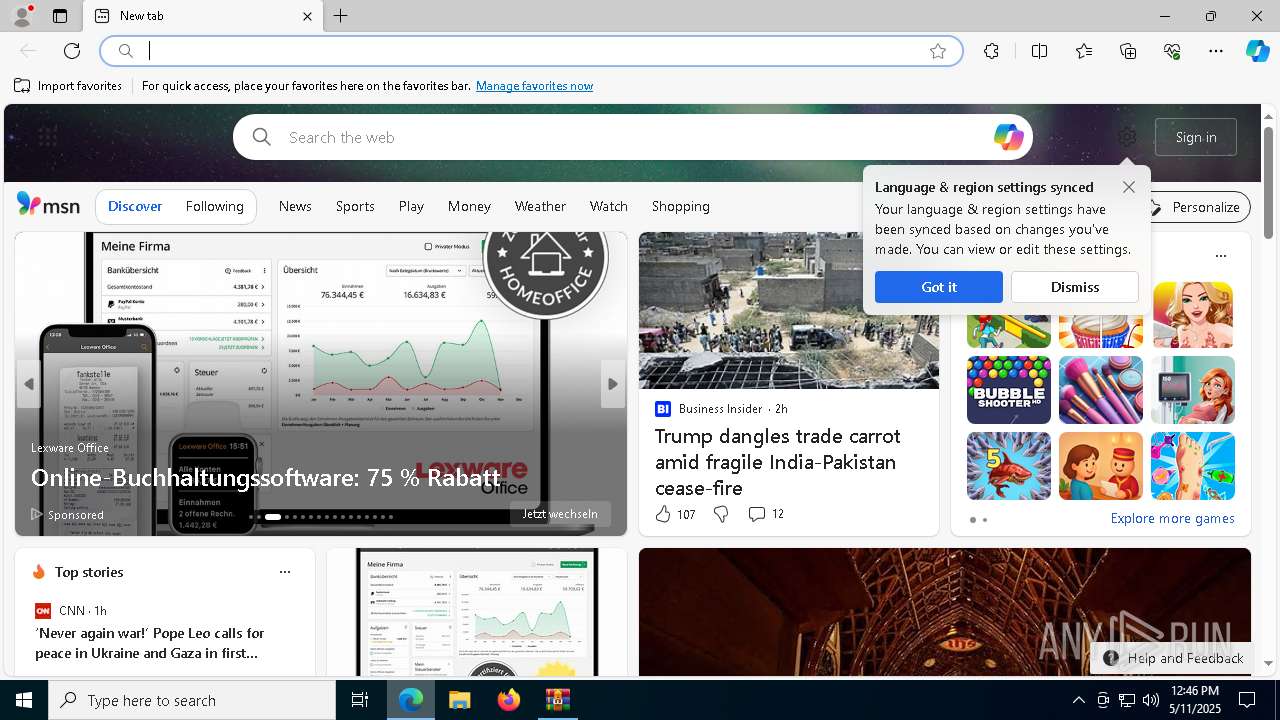Viewport: 1280px width, 720px height.
Task: Open the Copilot sidebar icon
Action: tap(1257, 51)
